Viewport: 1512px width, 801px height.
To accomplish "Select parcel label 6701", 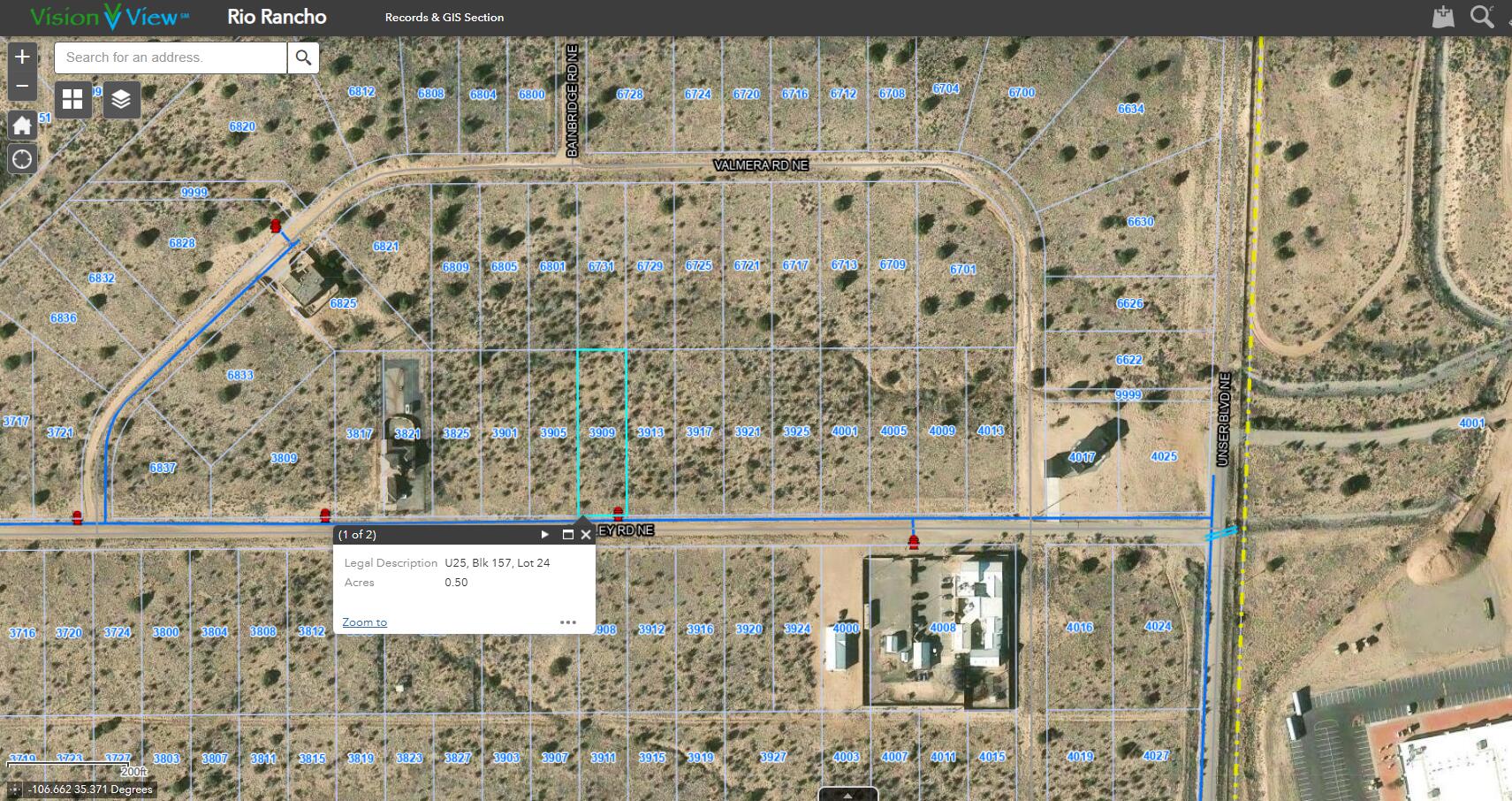I will point(962,269).
